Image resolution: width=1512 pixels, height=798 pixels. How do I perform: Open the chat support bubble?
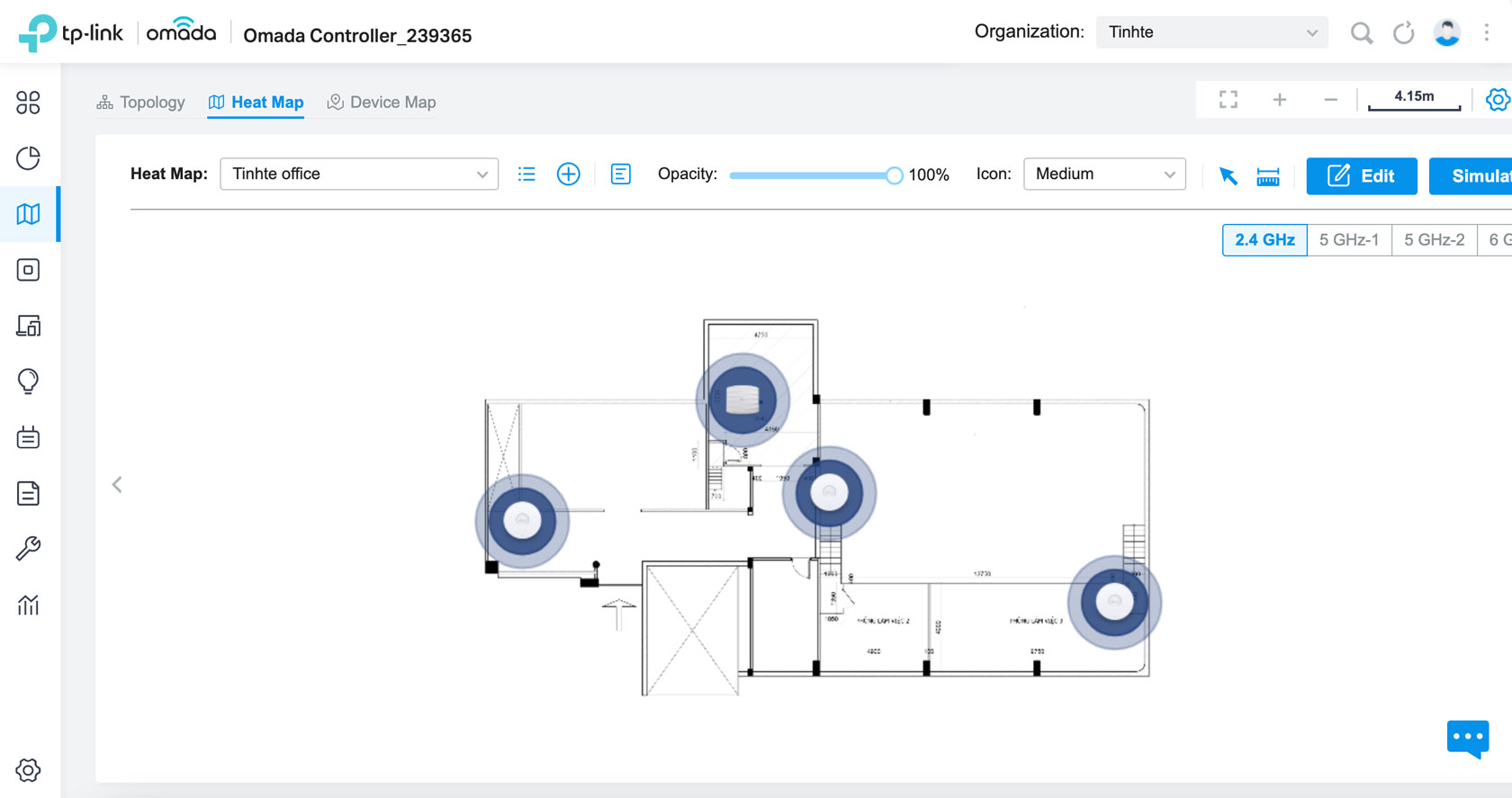click(1468, 739)
